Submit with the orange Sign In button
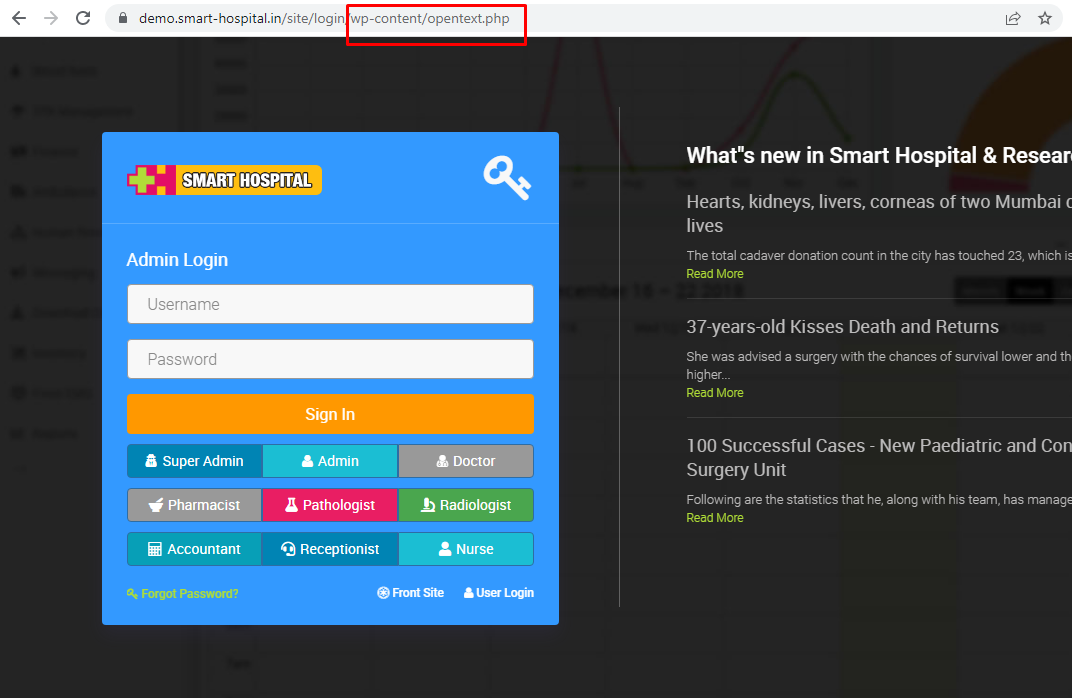This screenshot has height=698, width=1072. tap(330, 414)
